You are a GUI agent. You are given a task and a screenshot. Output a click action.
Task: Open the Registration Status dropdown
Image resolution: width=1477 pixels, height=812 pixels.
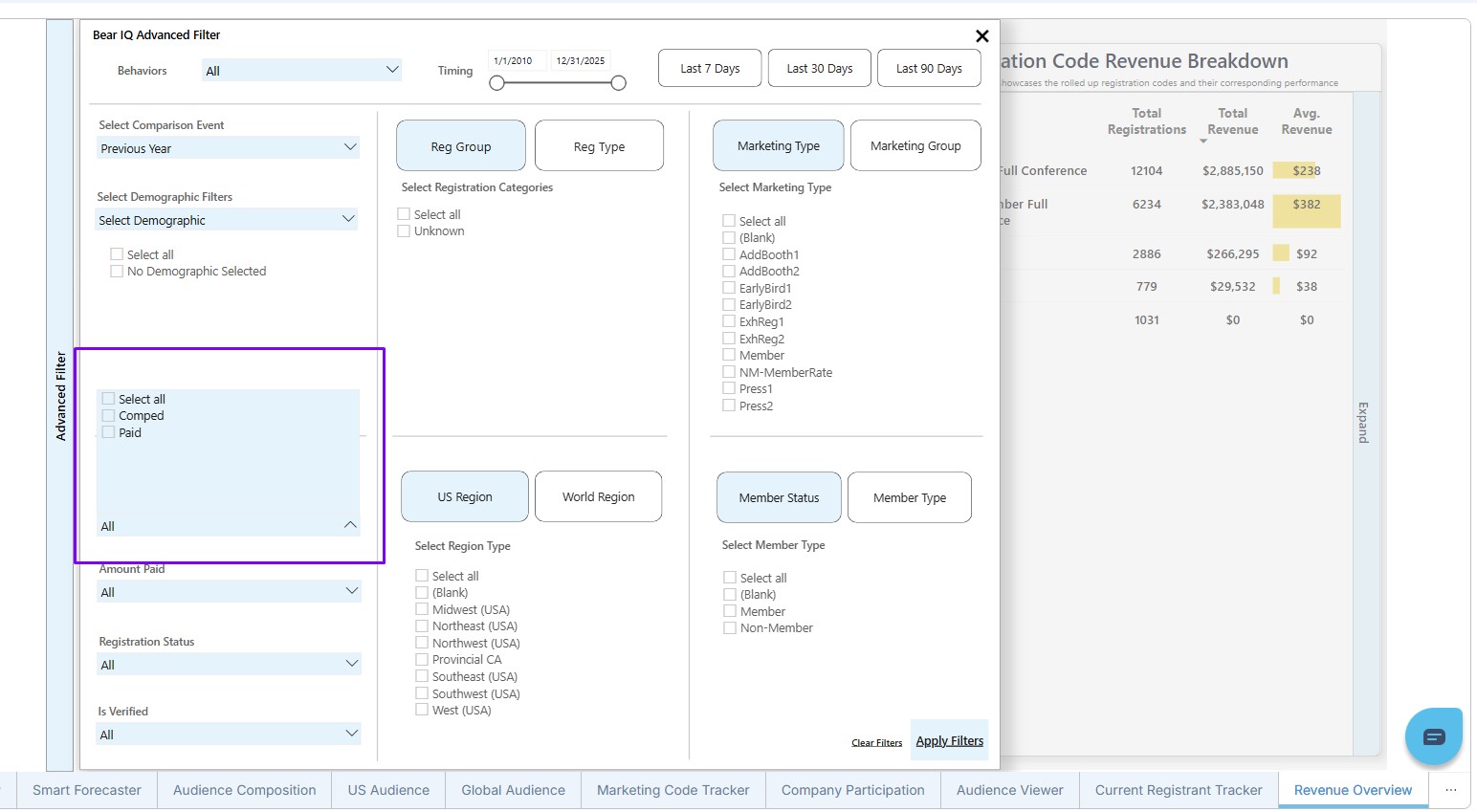(x=228, y=665)
